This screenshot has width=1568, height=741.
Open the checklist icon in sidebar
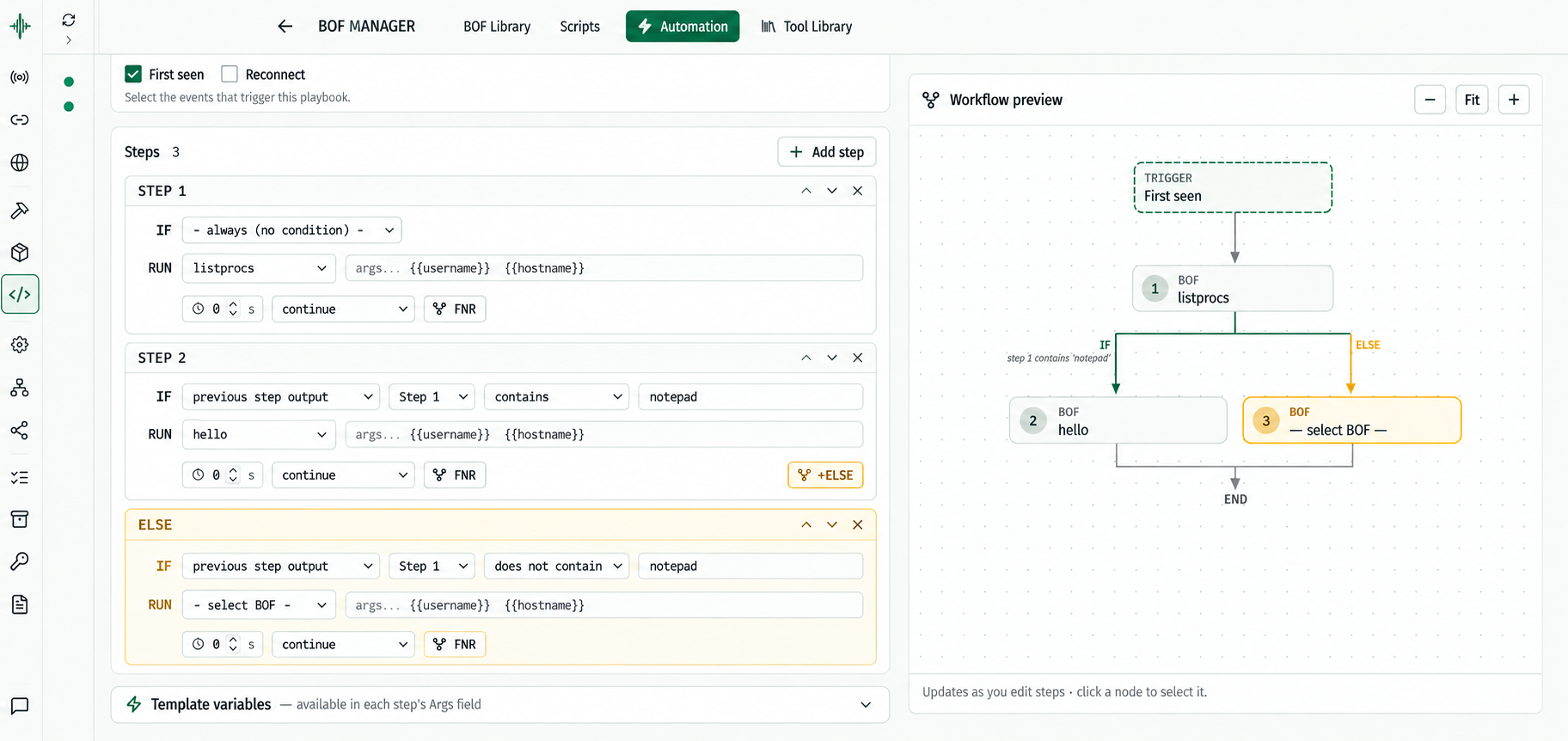[x=20, y=477]
